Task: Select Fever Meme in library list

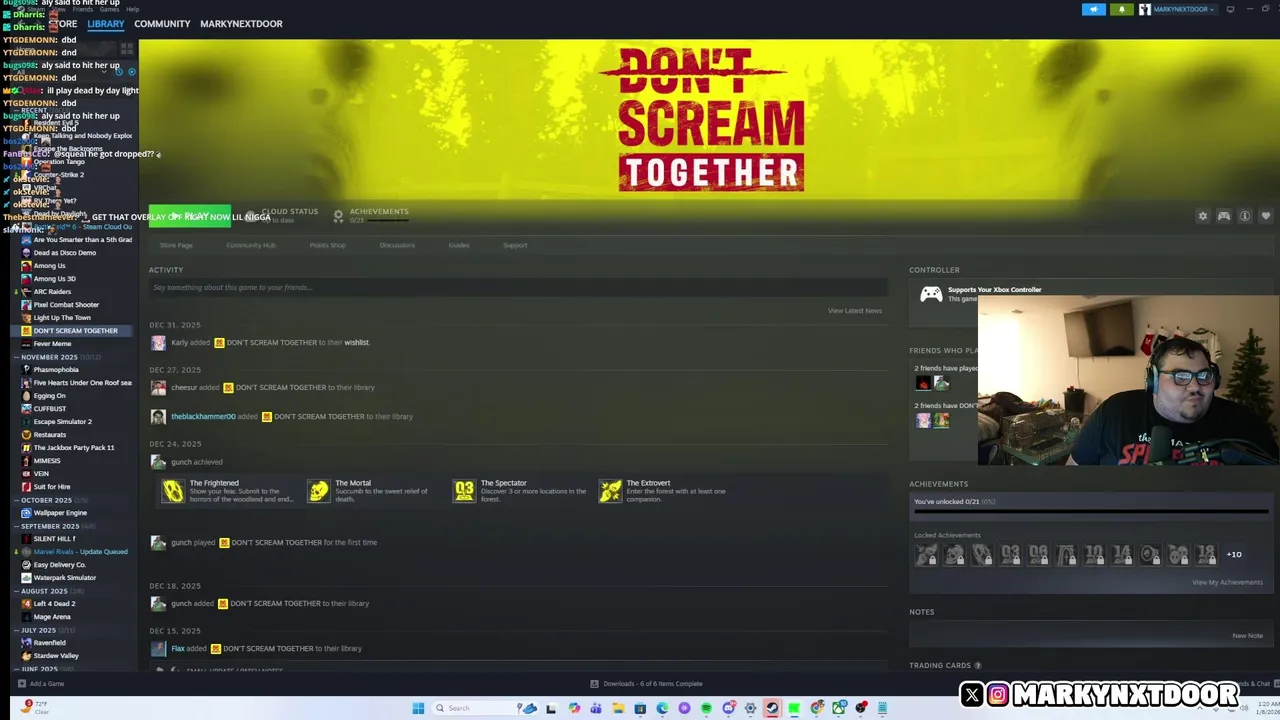Action: click(52, 344)
